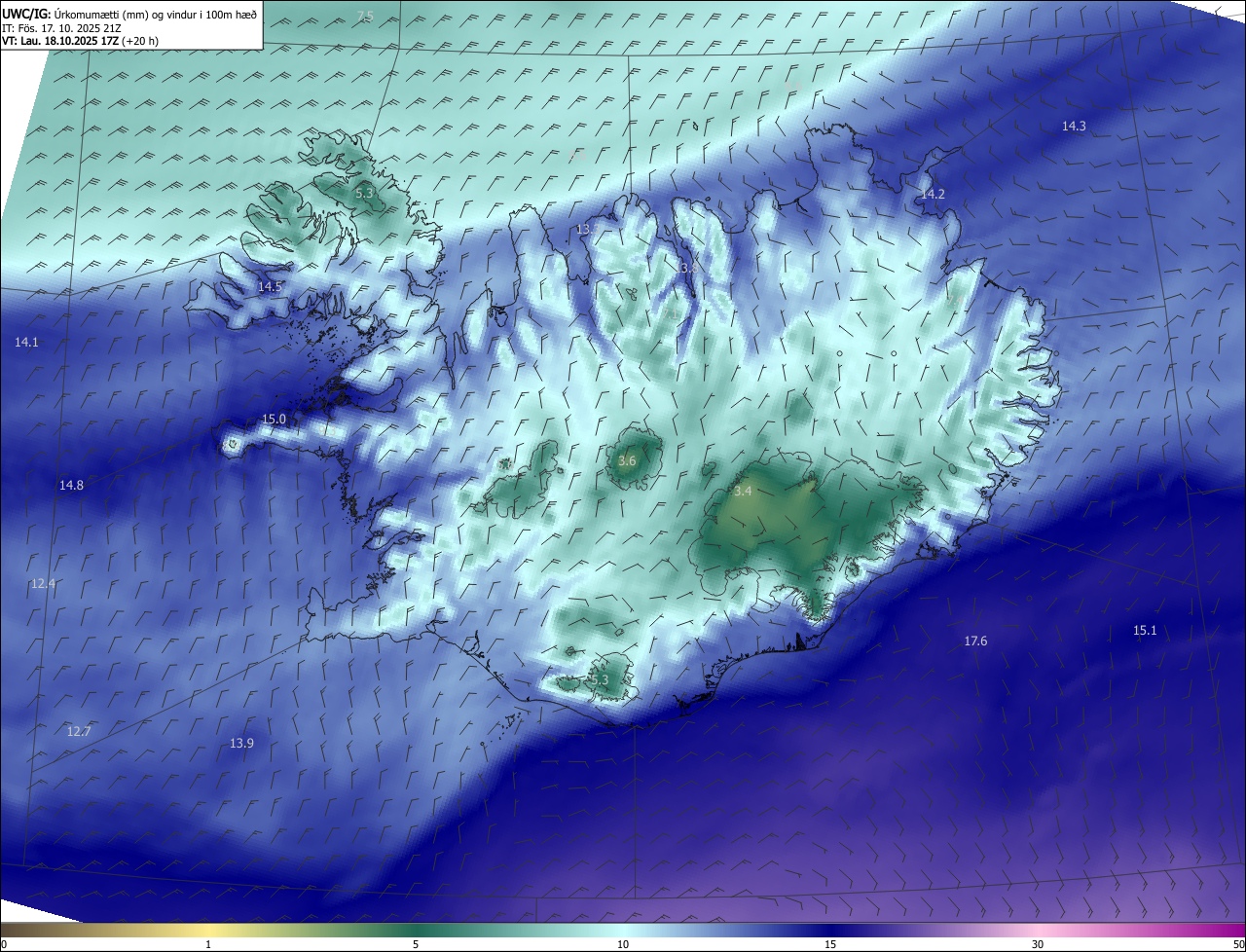
Task: Click the 15.1 value label
Action: pos(1145,630)
